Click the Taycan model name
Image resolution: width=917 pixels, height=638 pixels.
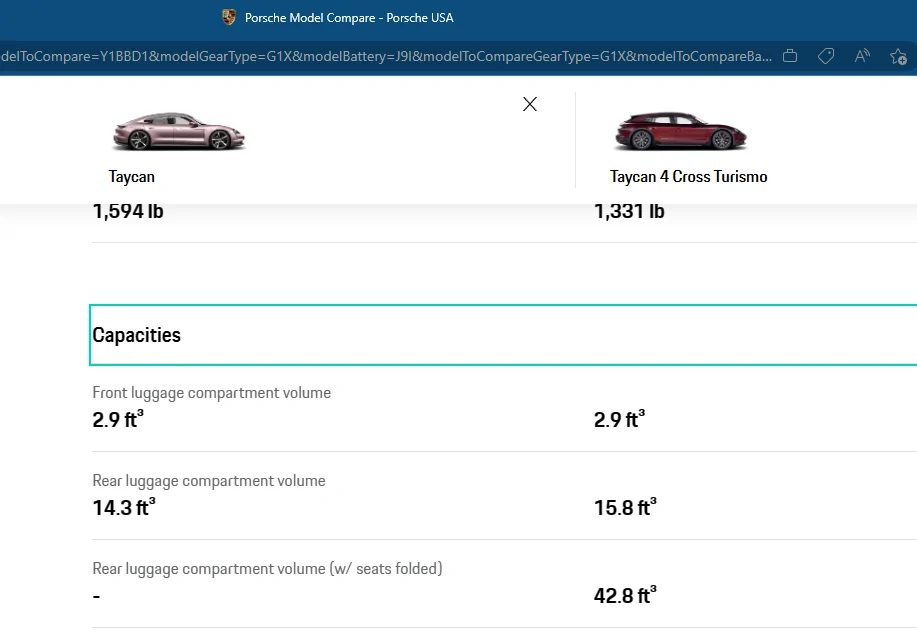(132, 177)
